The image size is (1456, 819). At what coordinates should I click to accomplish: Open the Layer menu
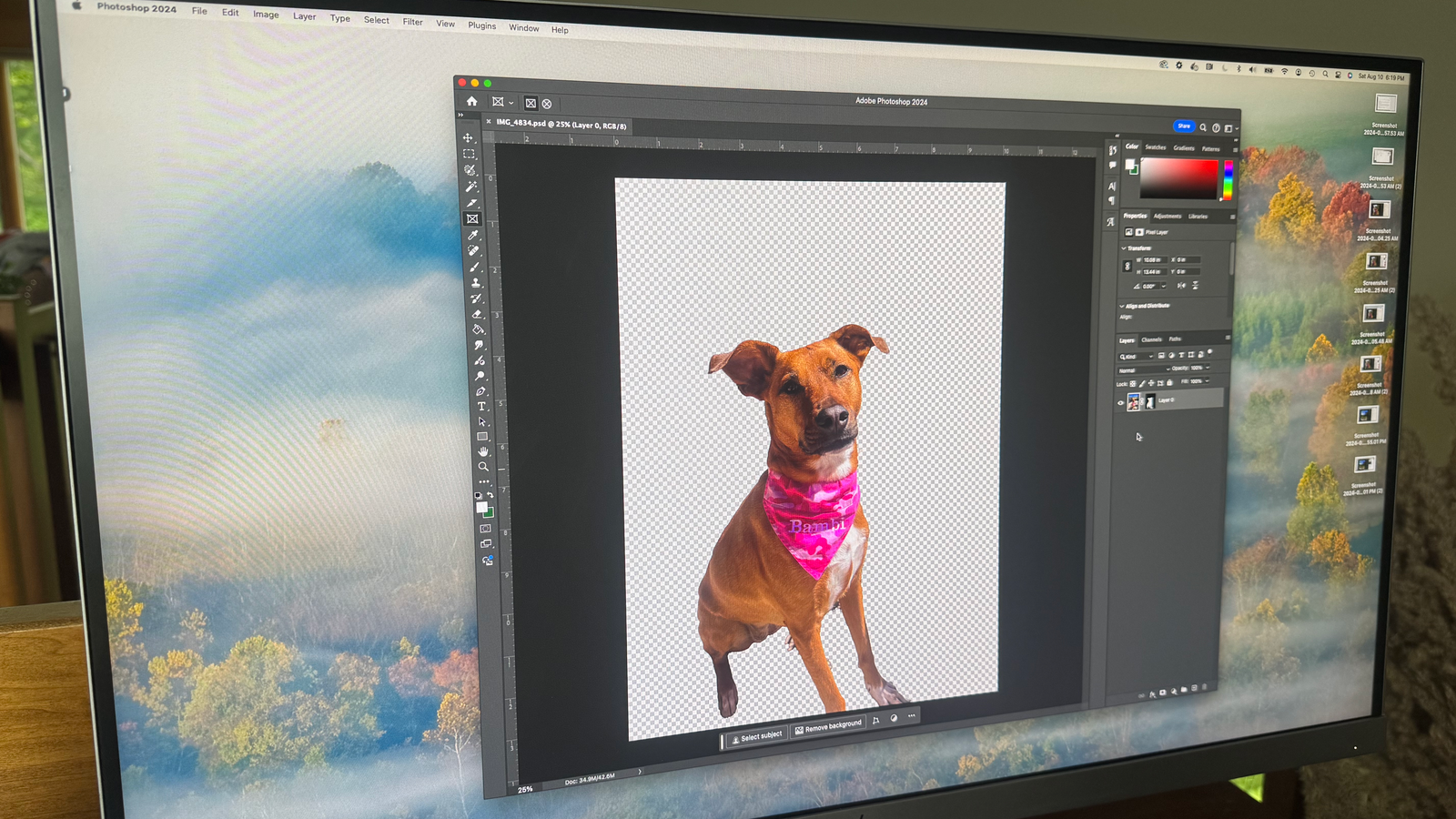click(x=304, y=16)
